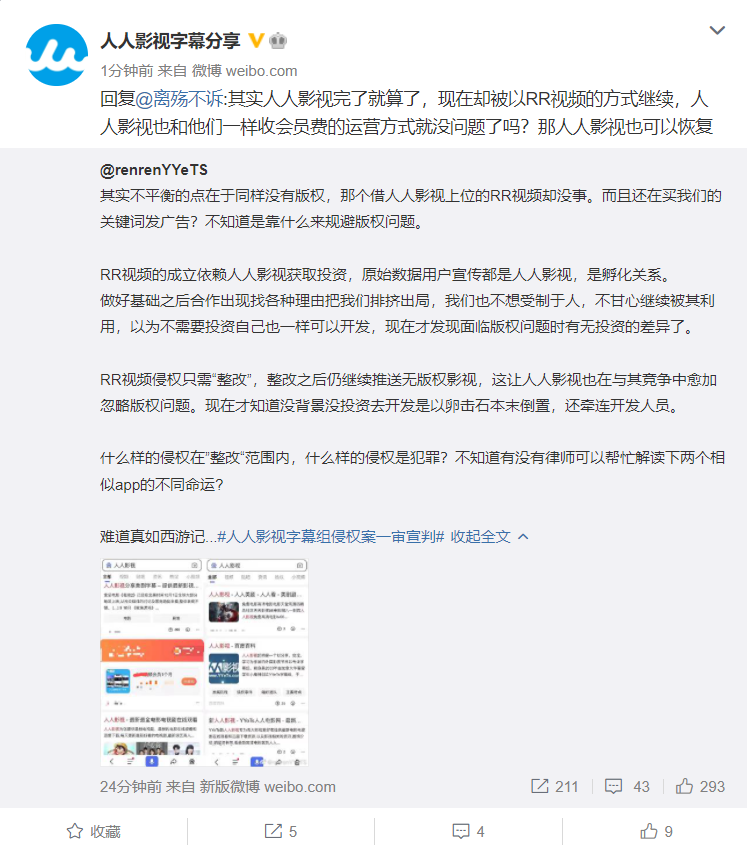Screen dimensions: 747x852
Task: Open the 人人影视字幕分享 username link
Action: [170, 41]
